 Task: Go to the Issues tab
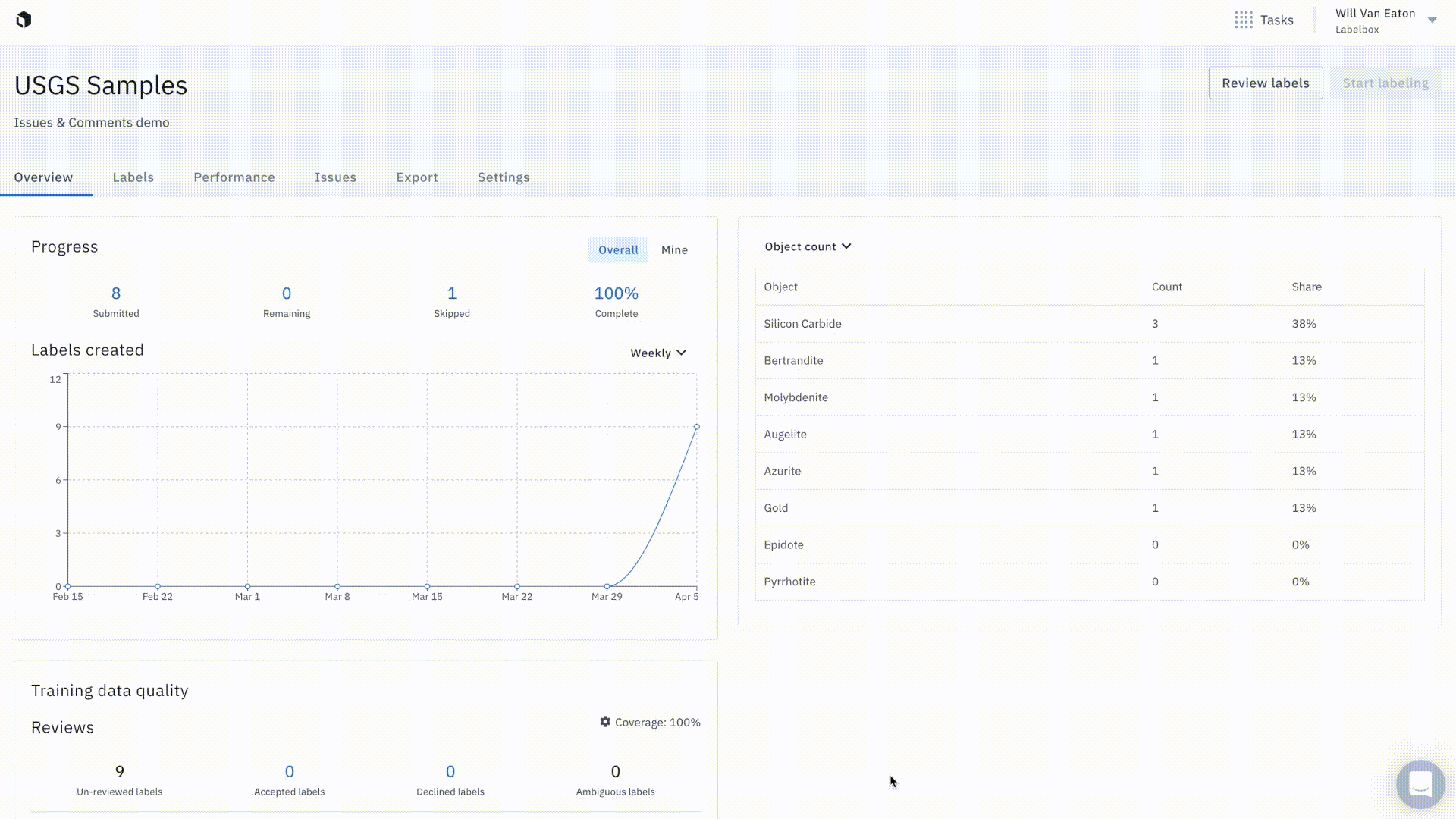click(335, 177)
